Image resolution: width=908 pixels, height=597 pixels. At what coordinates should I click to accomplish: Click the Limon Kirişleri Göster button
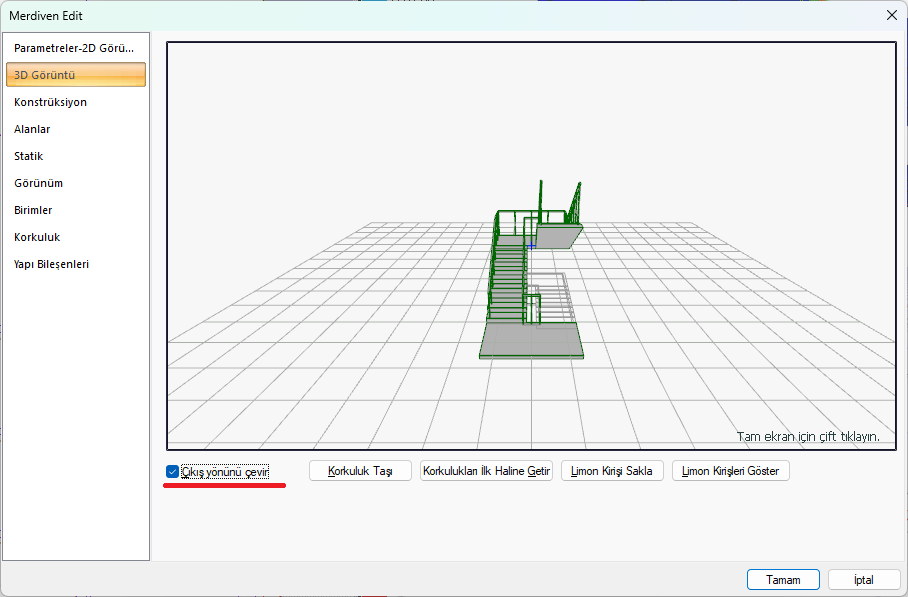pos(731,471)
